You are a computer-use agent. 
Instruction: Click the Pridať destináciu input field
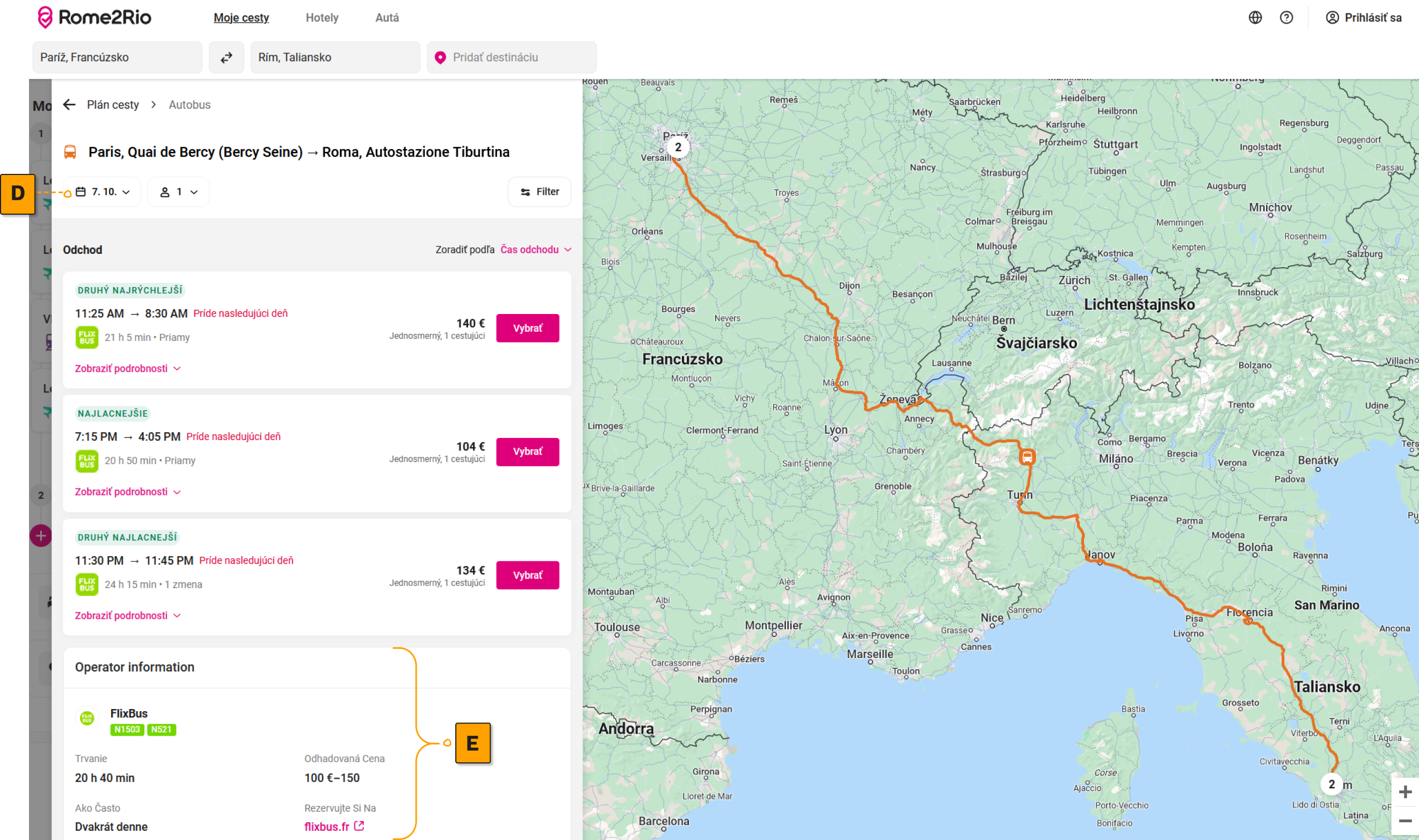[512, 57]
